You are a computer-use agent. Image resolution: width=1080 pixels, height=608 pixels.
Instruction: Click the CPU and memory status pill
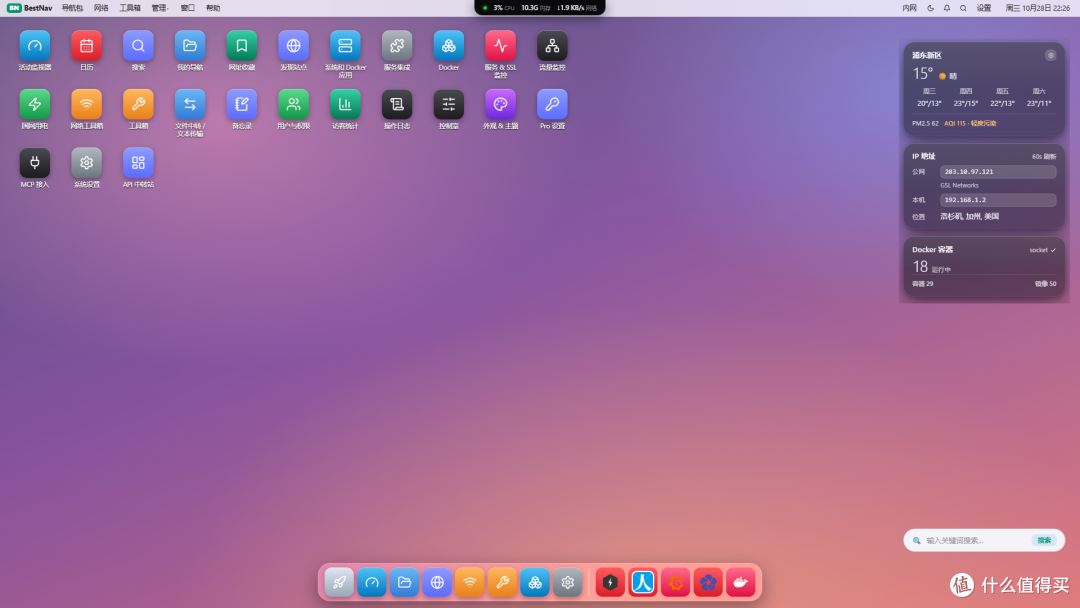(540, 8)
